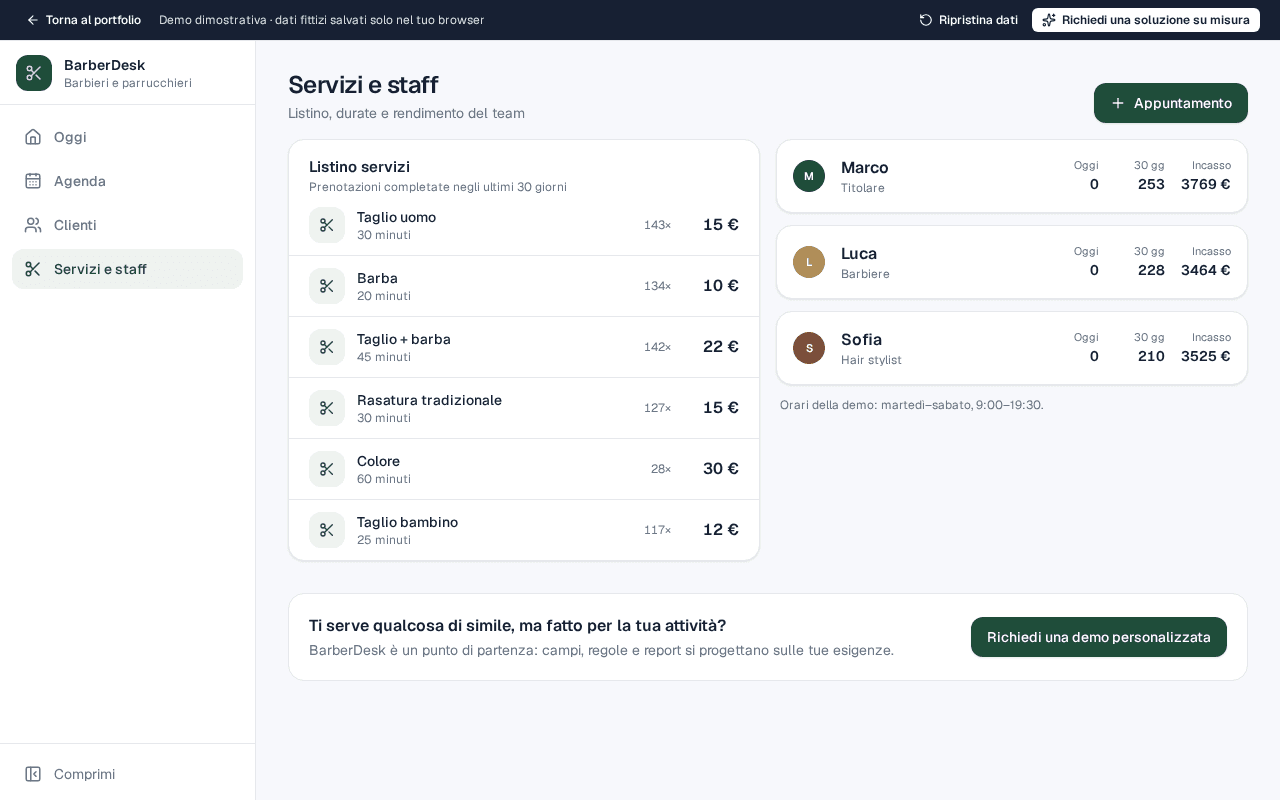Click the Taglio bambino service name
The image size is (1280, 800).
(407, 522)
